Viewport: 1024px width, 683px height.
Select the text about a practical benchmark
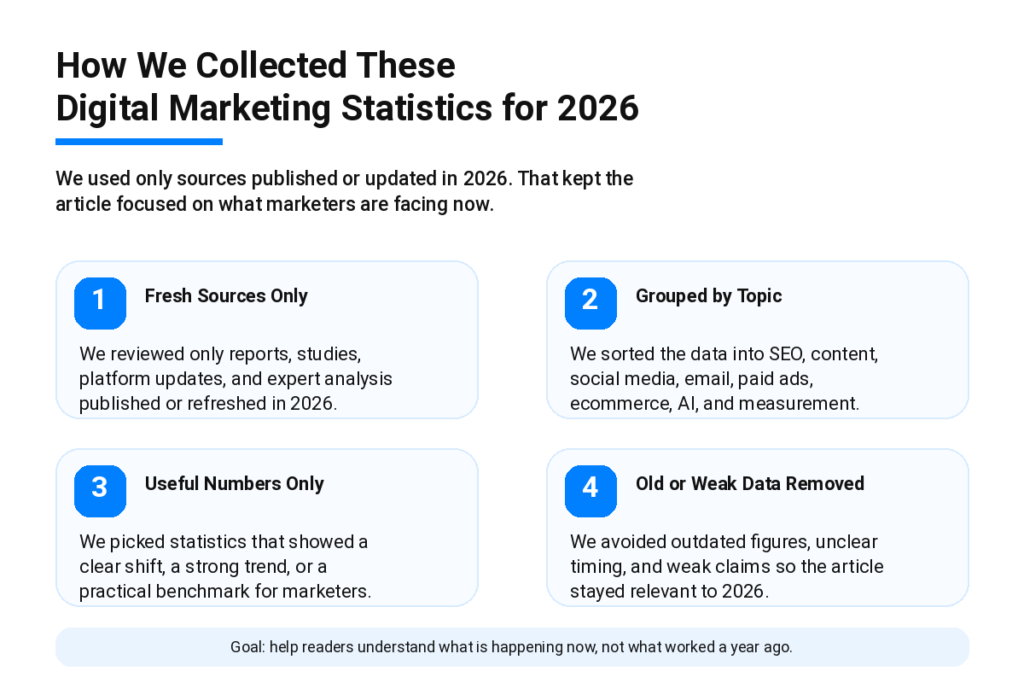[225, 591]
